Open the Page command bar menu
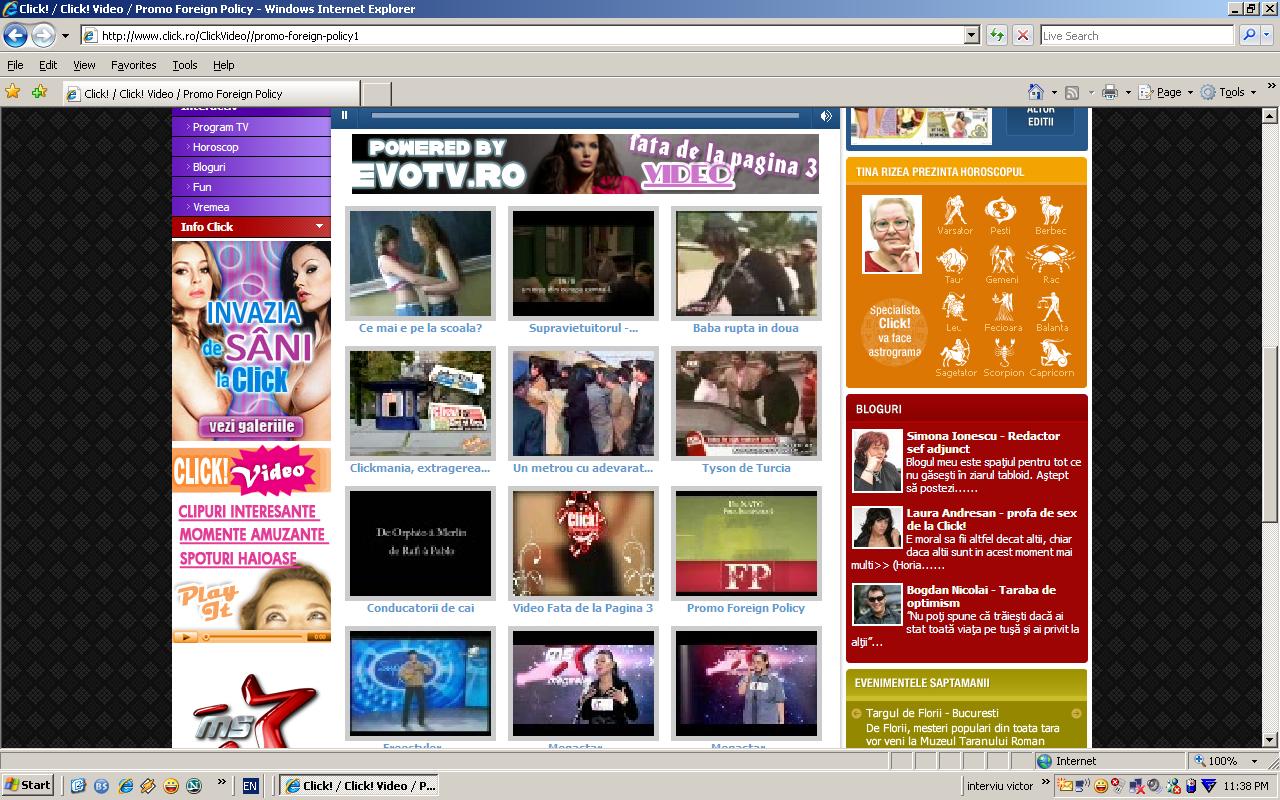 point(1166,92)
